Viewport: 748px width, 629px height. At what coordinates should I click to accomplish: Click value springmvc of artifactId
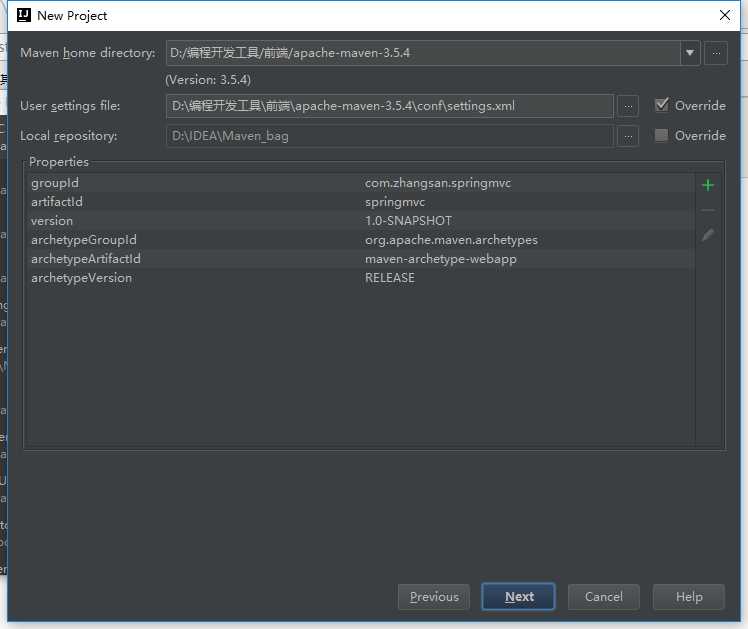[395, 202]
